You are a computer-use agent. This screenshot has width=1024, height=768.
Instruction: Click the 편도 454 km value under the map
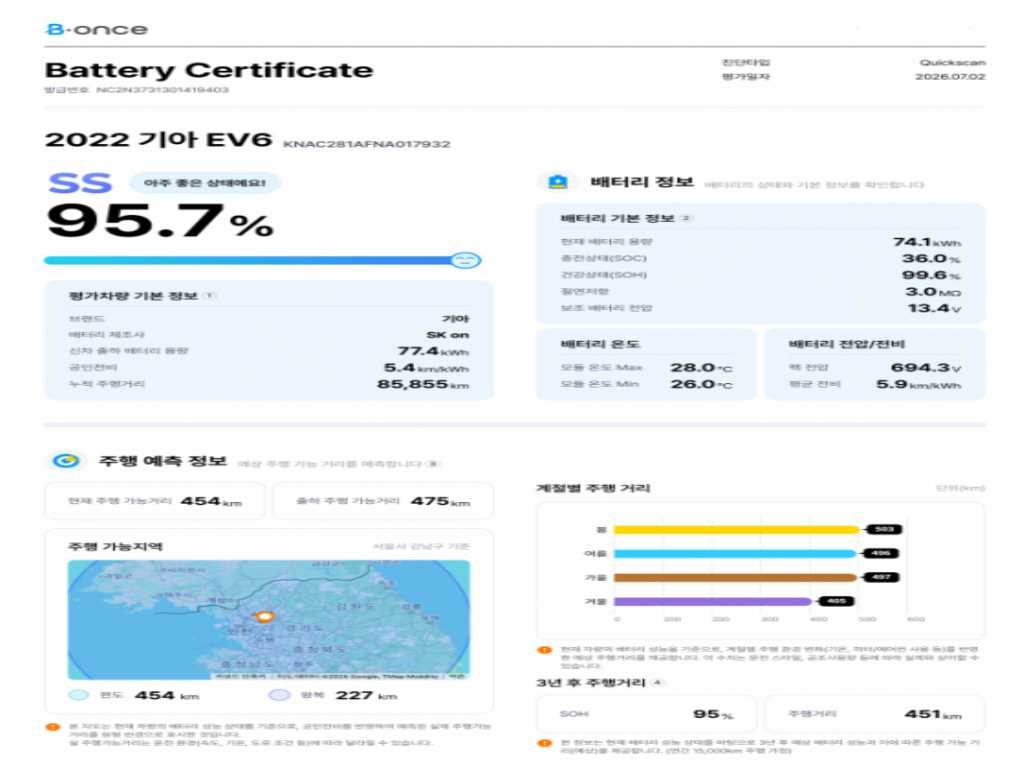[167, 696]
